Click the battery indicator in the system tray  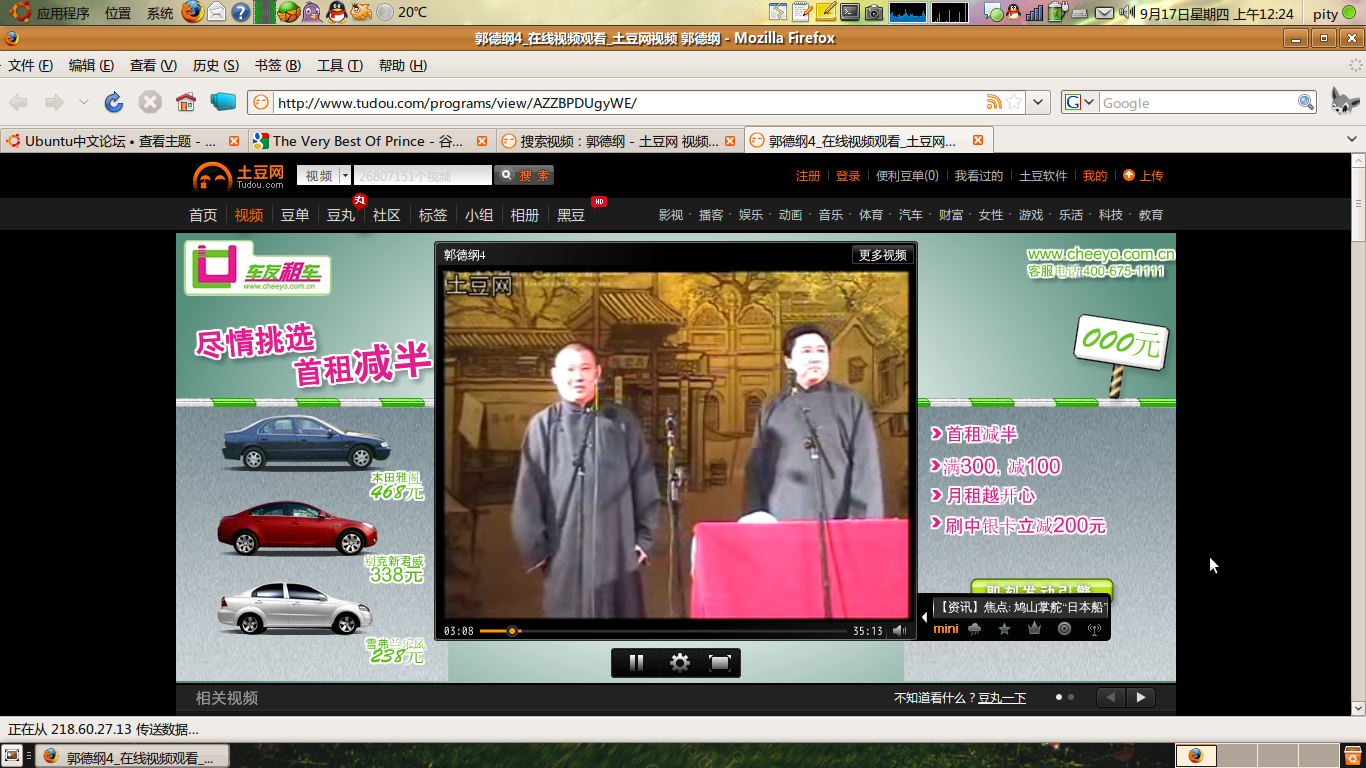coord(1057,12)
